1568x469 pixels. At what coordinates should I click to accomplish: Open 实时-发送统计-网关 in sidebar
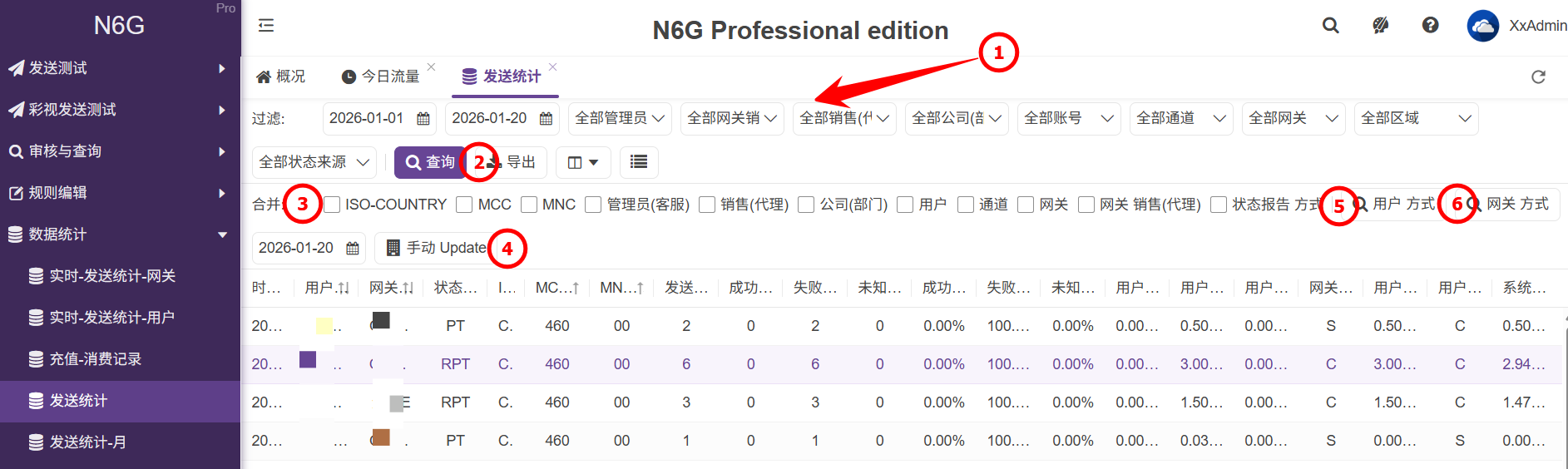click(120, 276)
